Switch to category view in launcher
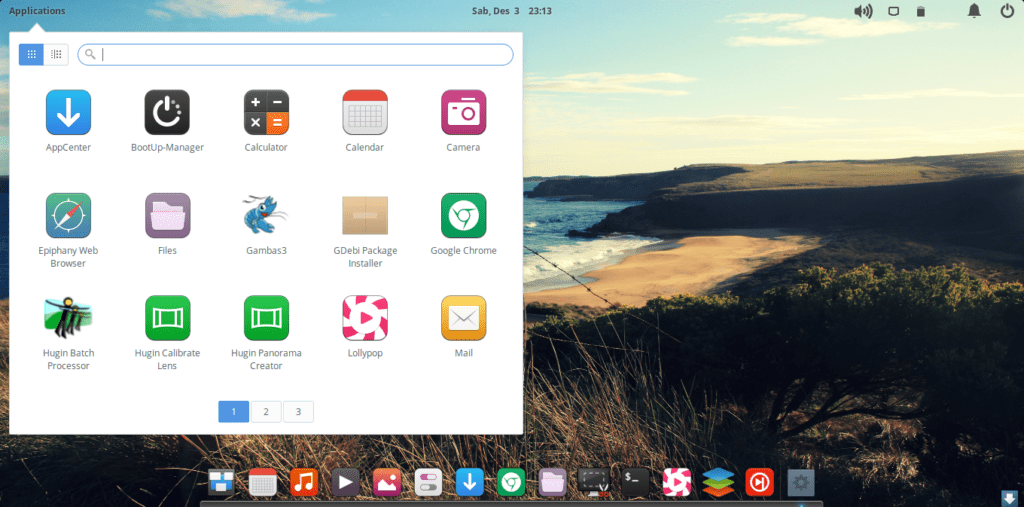The width and height of the screenshot is (1024, 507). pyautogui.click(x=57, y=54)
